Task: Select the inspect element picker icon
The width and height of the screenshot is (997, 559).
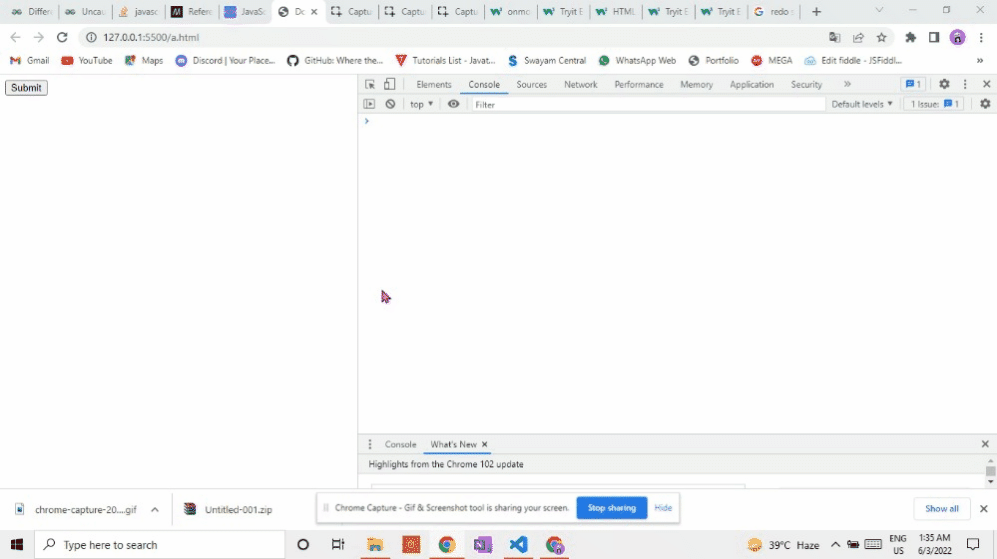Action: click(x=370, y=85)
